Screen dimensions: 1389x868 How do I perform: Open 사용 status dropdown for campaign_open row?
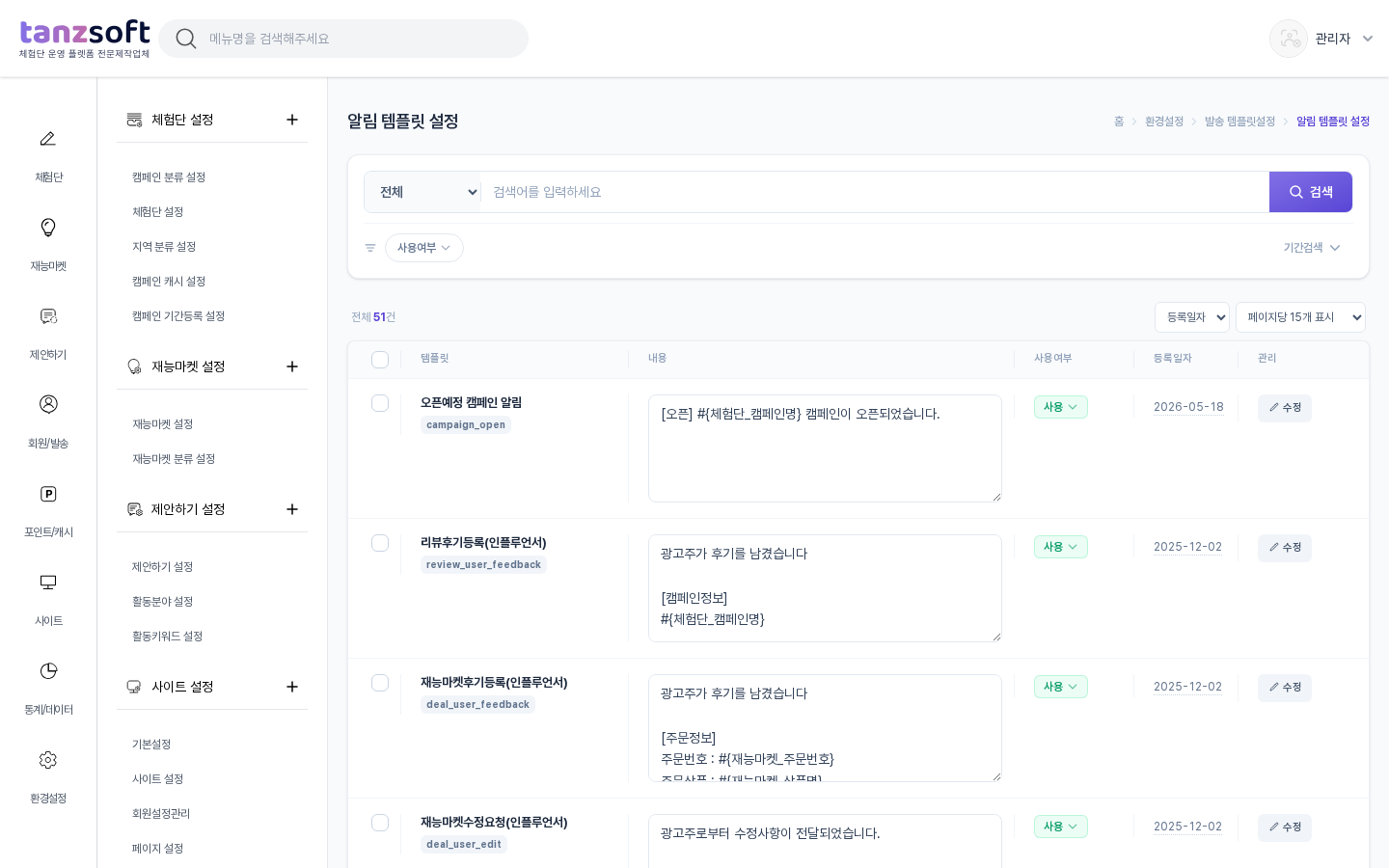[x=1061, y=407]
